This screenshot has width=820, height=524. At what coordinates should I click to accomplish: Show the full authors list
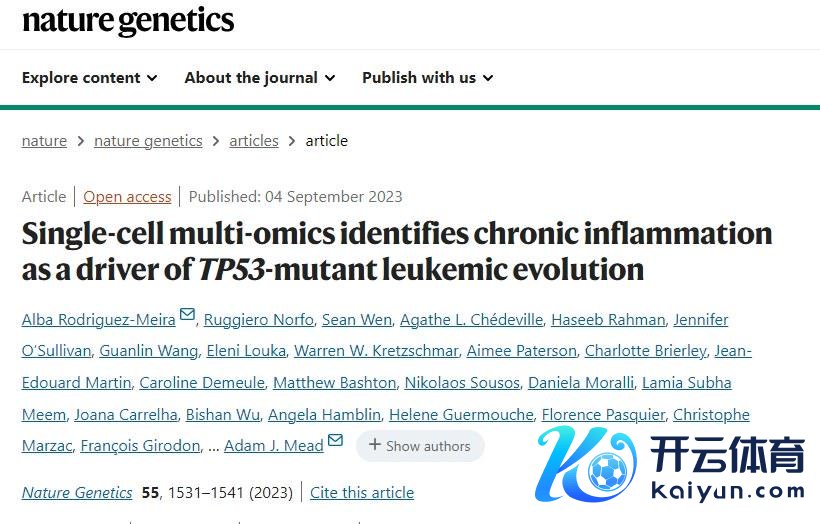pos(420,446)
